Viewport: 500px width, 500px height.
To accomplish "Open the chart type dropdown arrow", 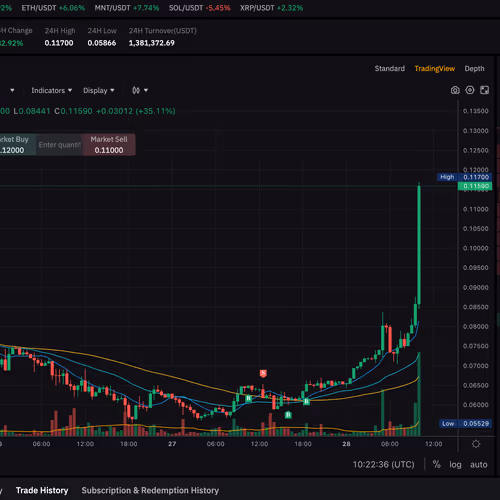I will (x=146, y=90).
